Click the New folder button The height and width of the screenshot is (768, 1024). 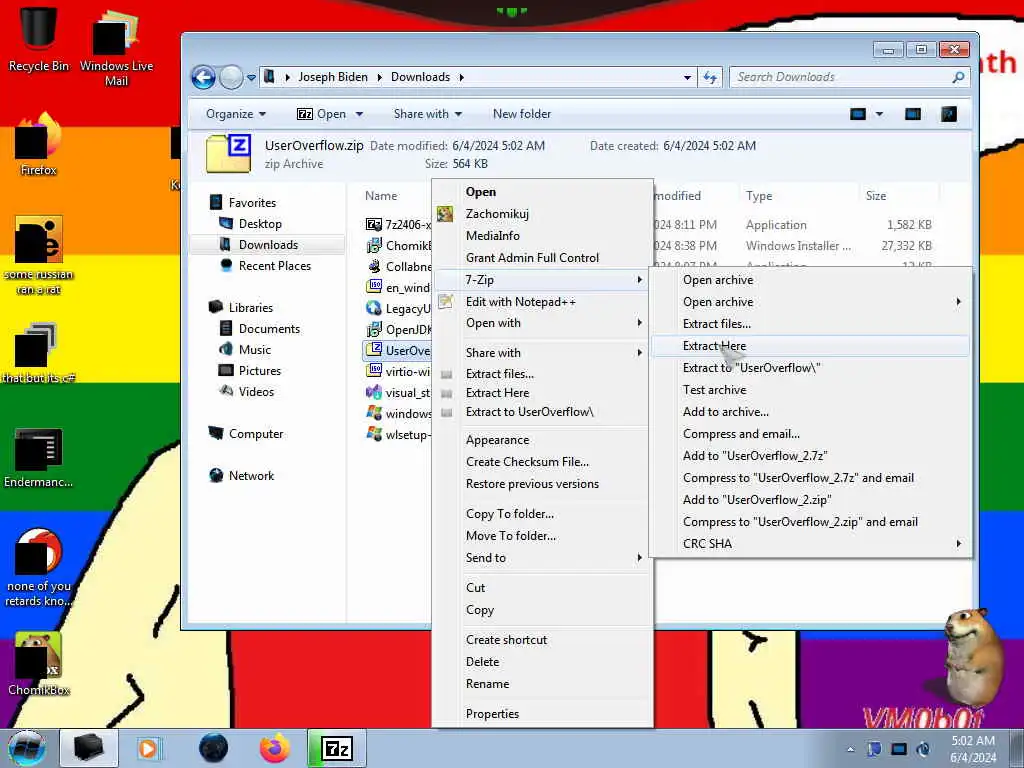(522, 114)
